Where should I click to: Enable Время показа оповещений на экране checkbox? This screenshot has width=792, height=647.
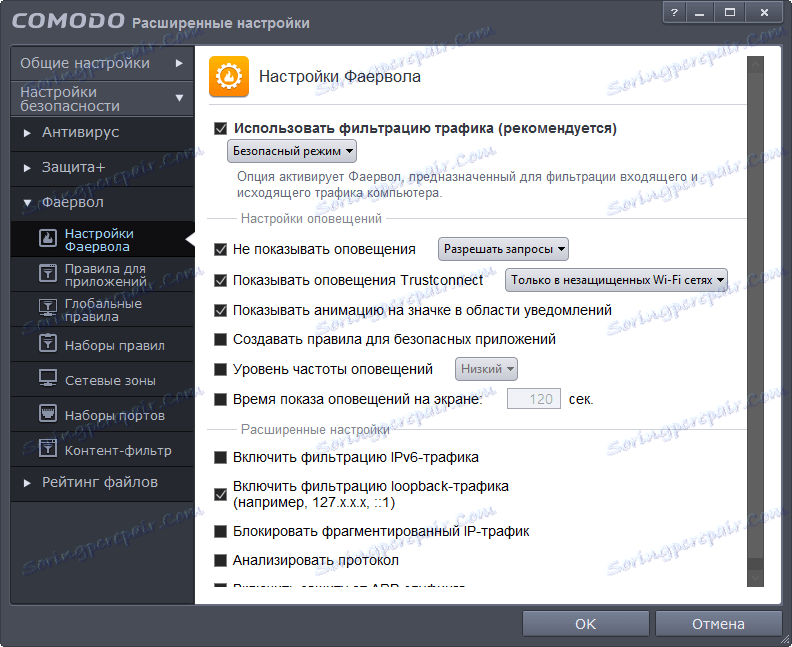click(x=220, y=400)
